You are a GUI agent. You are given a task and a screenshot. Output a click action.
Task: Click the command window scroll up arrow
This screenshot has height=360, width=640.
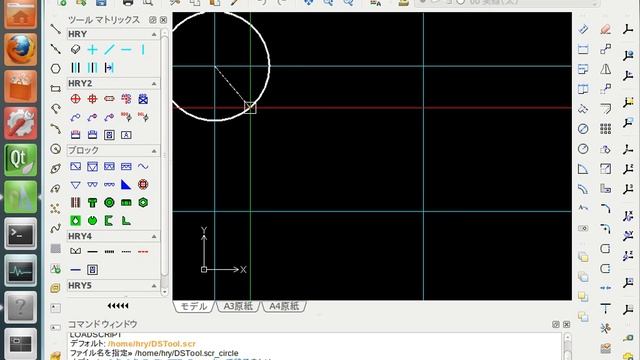(567, 337)
